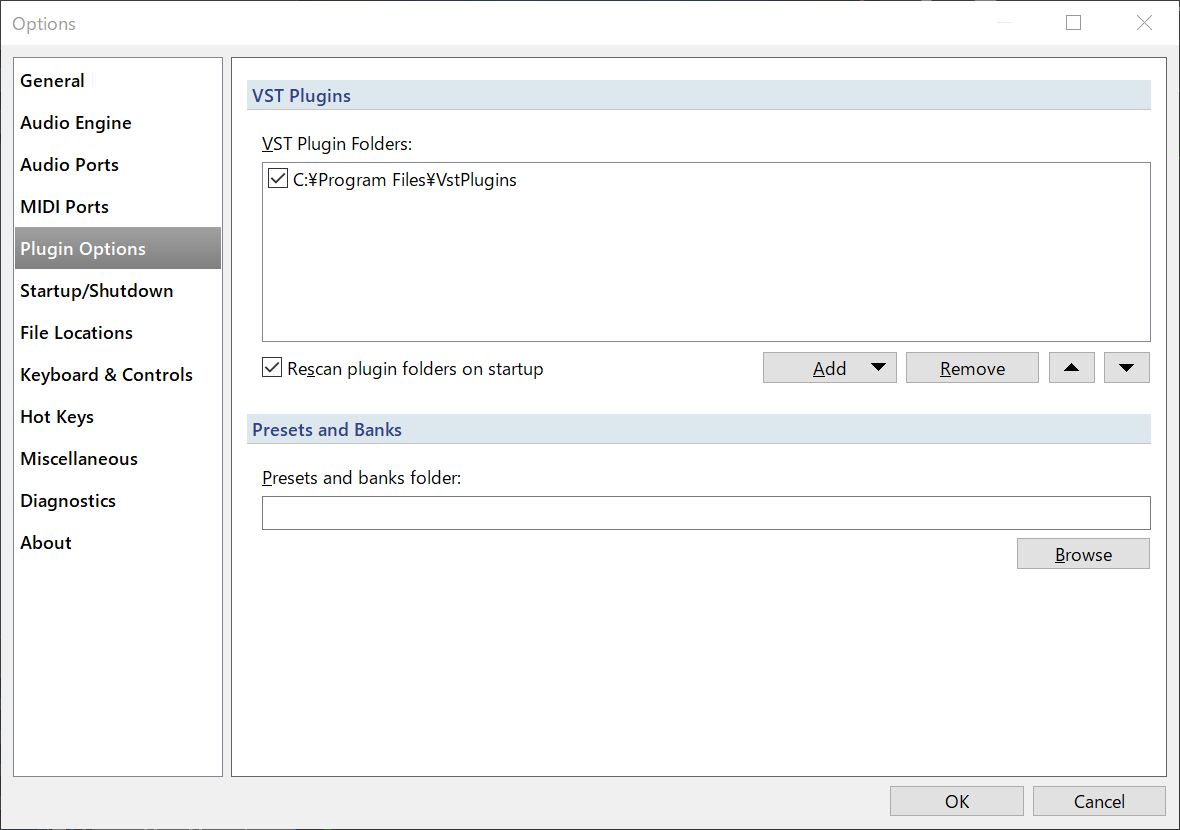Open Startup/Shutdown options
The height and width of the screenshot is (830, 1180).
tap(96, 291)
